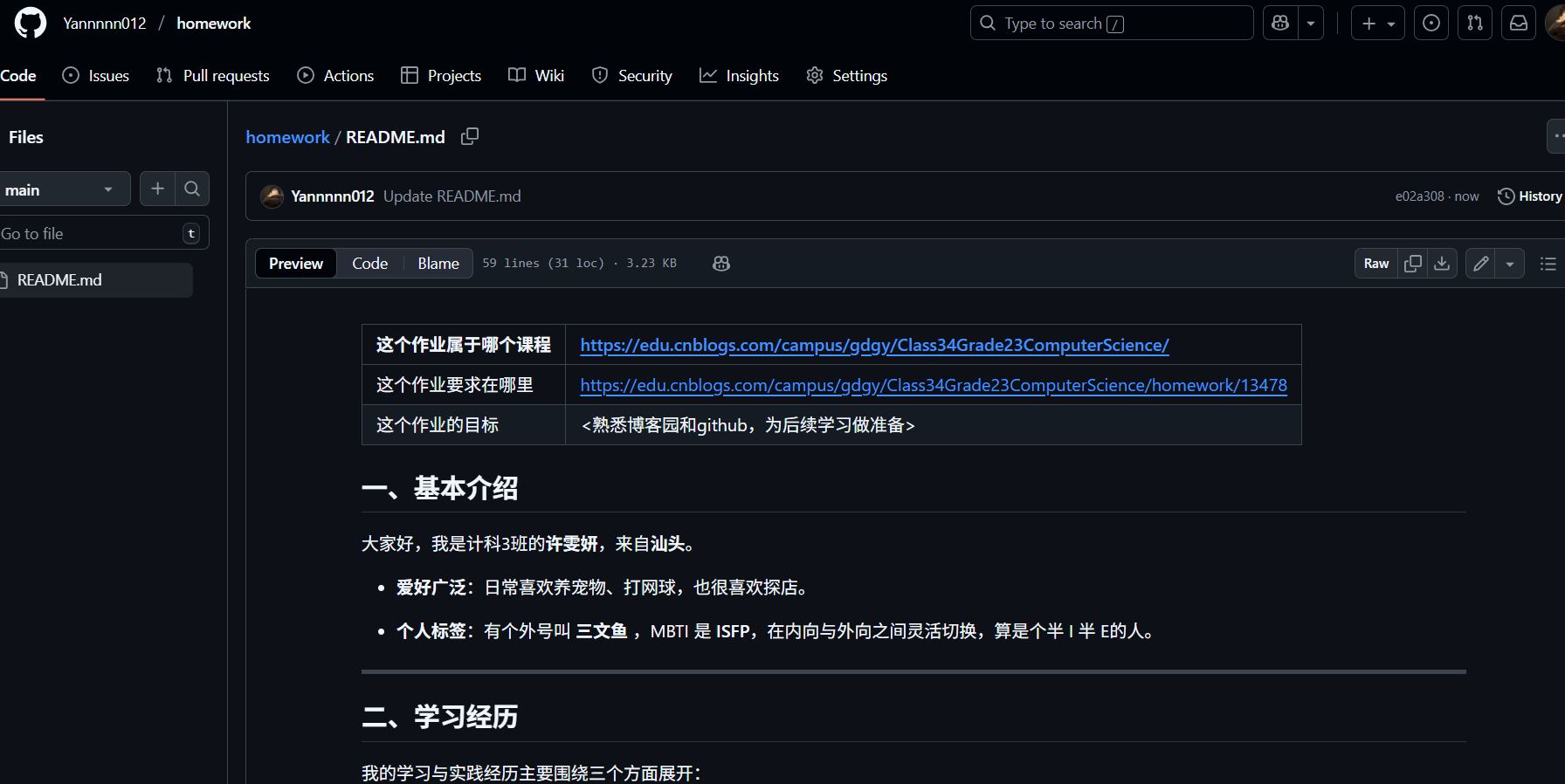Click the add file plus button

[157, 189]
